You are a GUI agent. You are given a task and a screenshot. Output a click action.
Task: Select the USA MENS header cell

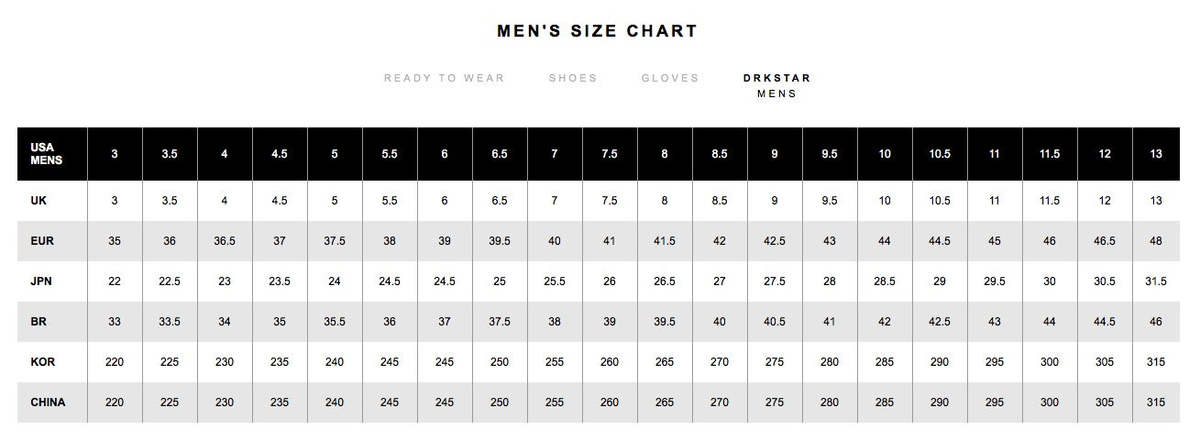pyautogui.click(x=53, y=153)
